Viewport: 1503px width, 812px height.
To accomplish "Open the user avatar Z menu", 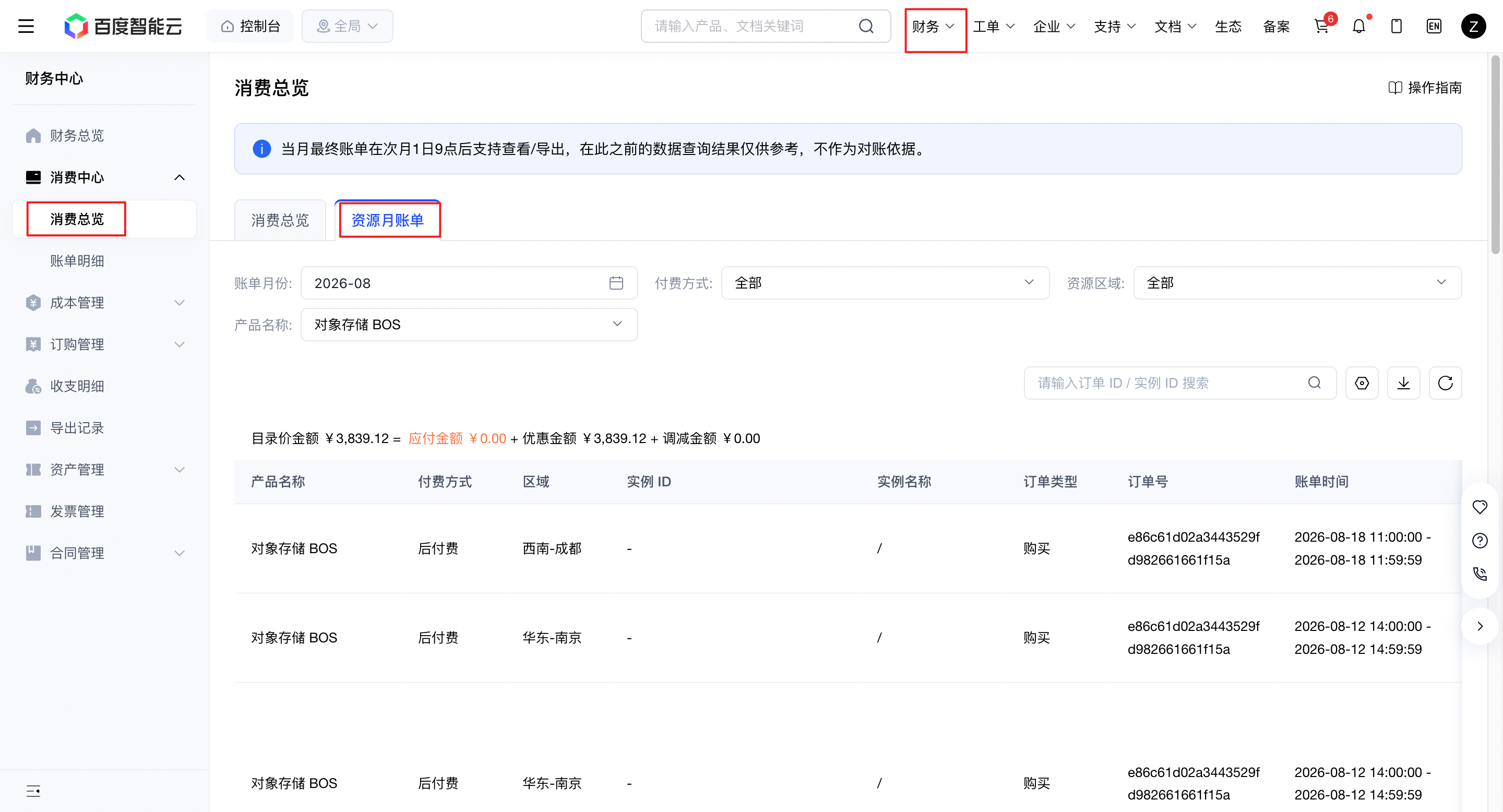I will pyautogui.click(x=1473, y=26).
